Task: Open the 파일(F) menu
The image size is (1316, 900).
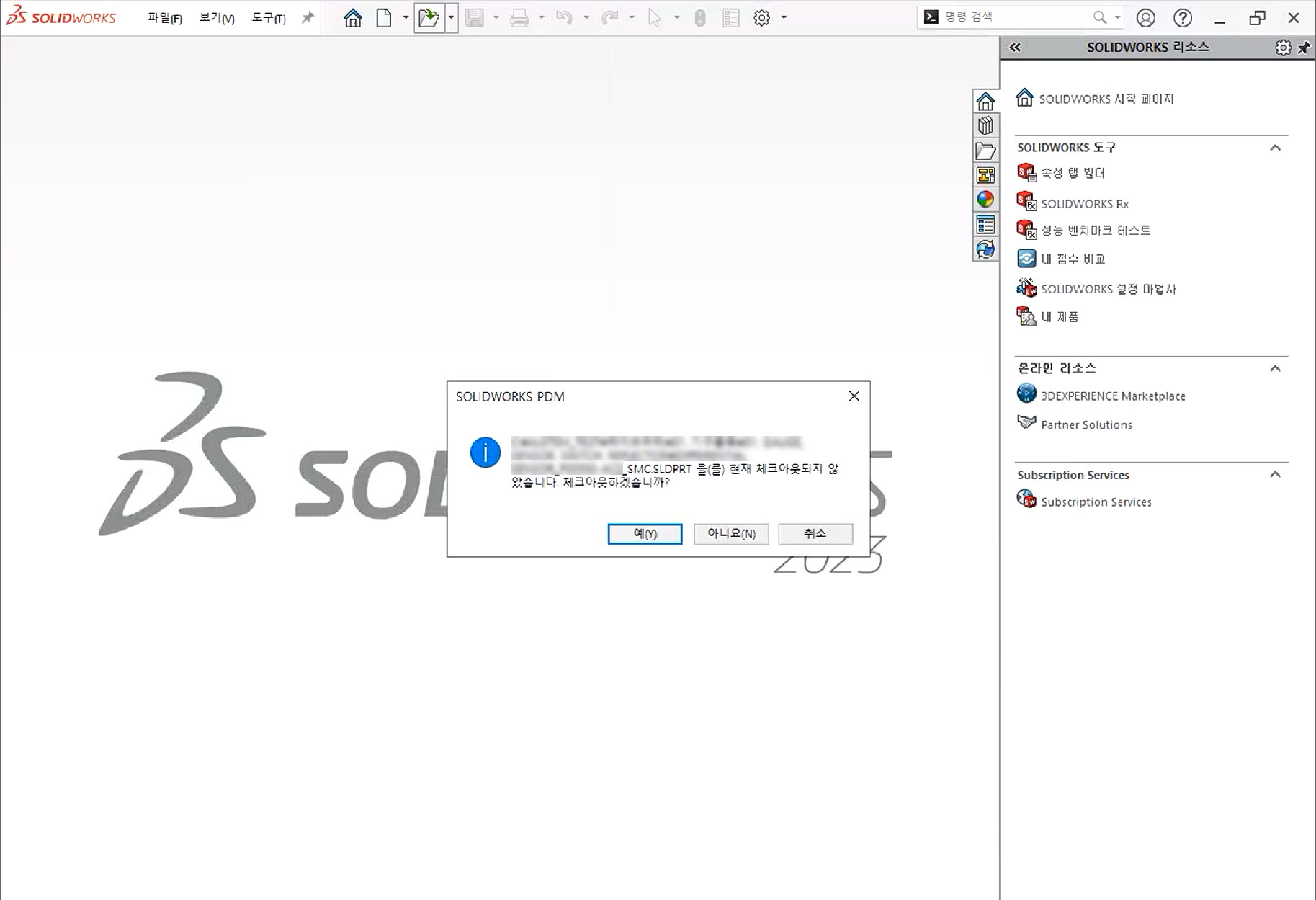Action: (164, 18)
